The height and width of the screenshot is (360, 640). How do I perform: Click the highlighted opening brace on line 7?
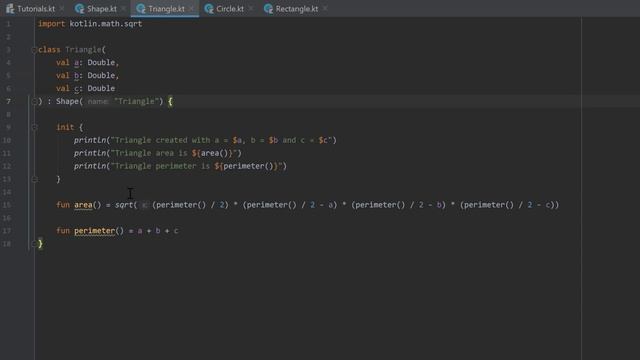[170, 101]
